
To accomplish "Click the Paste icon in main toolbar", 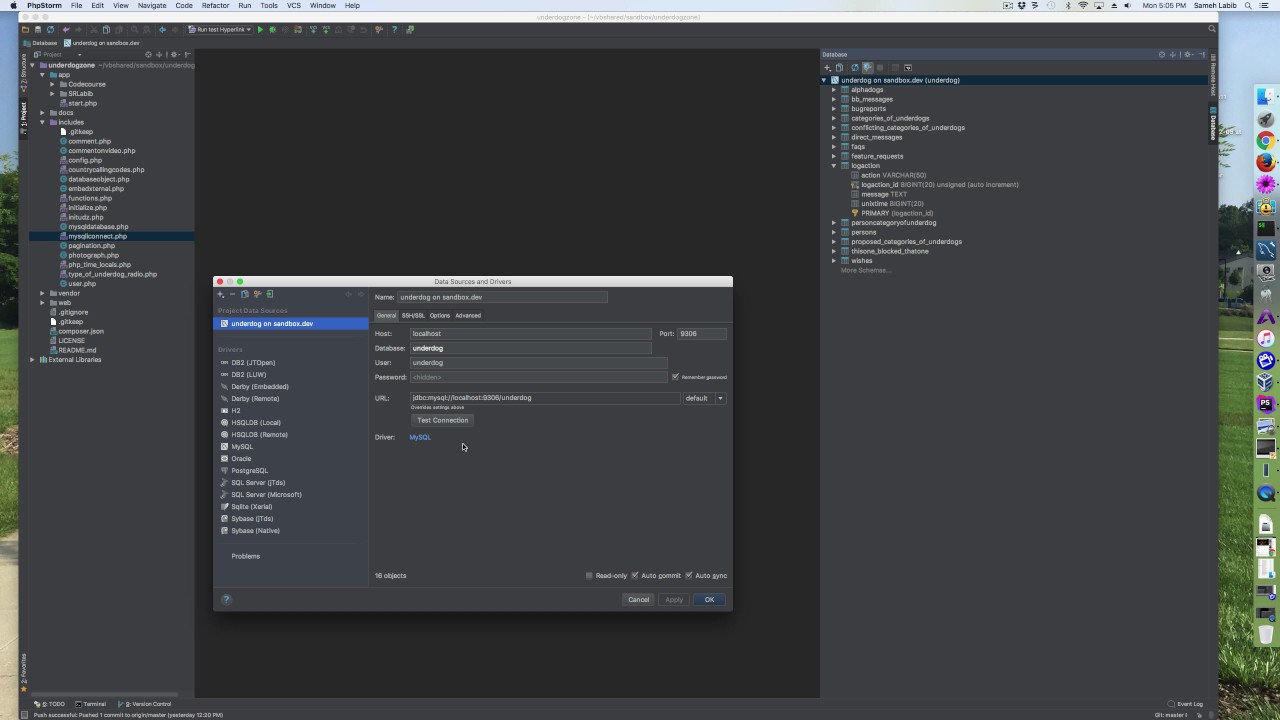I will pyautogui.click(x=119, y=30).
